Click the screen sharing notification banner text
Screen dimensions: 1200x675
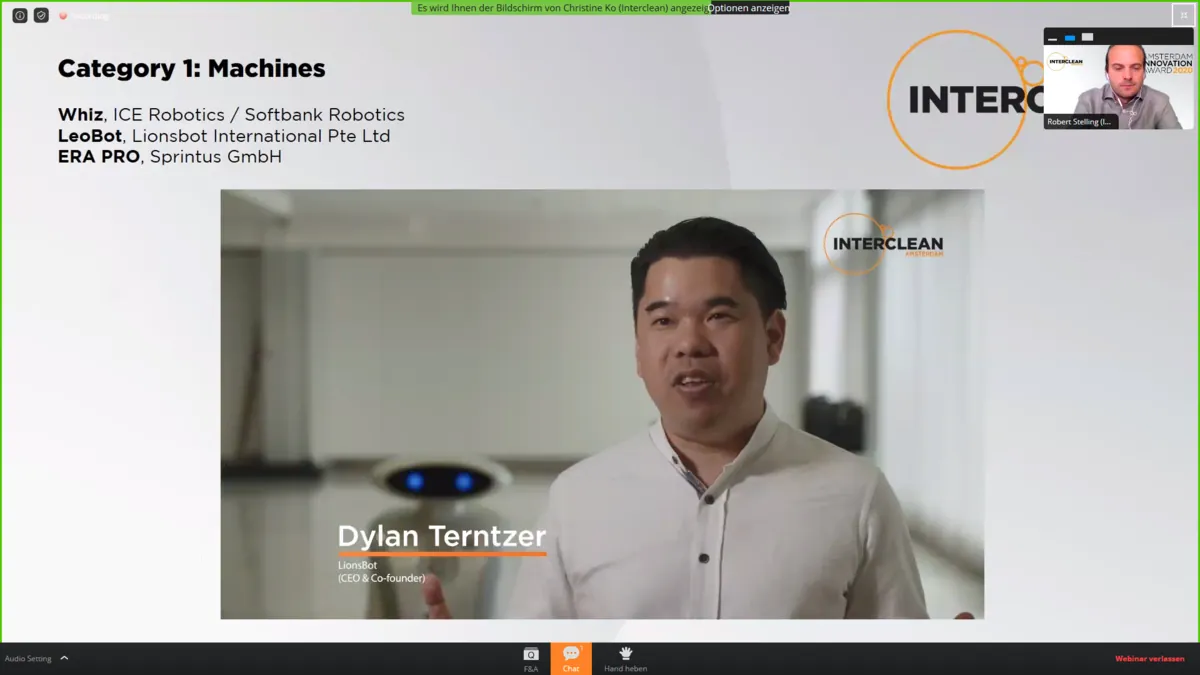[560, 8]
